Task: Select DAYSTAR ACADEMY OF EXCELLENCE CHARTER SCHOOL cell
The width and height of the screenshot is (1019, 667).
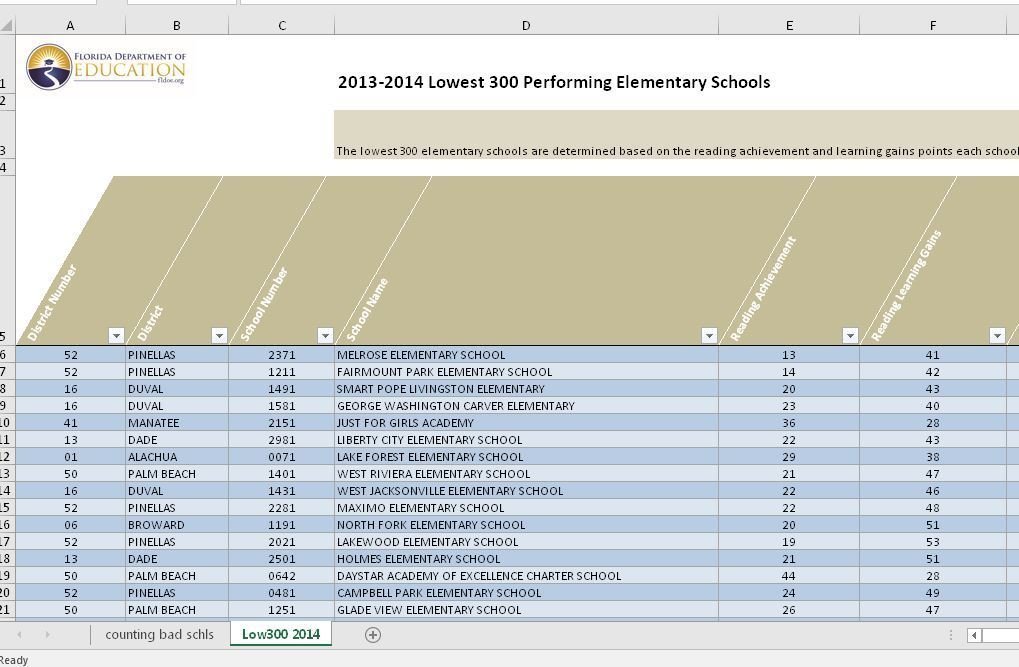Action: click(526, 575)
